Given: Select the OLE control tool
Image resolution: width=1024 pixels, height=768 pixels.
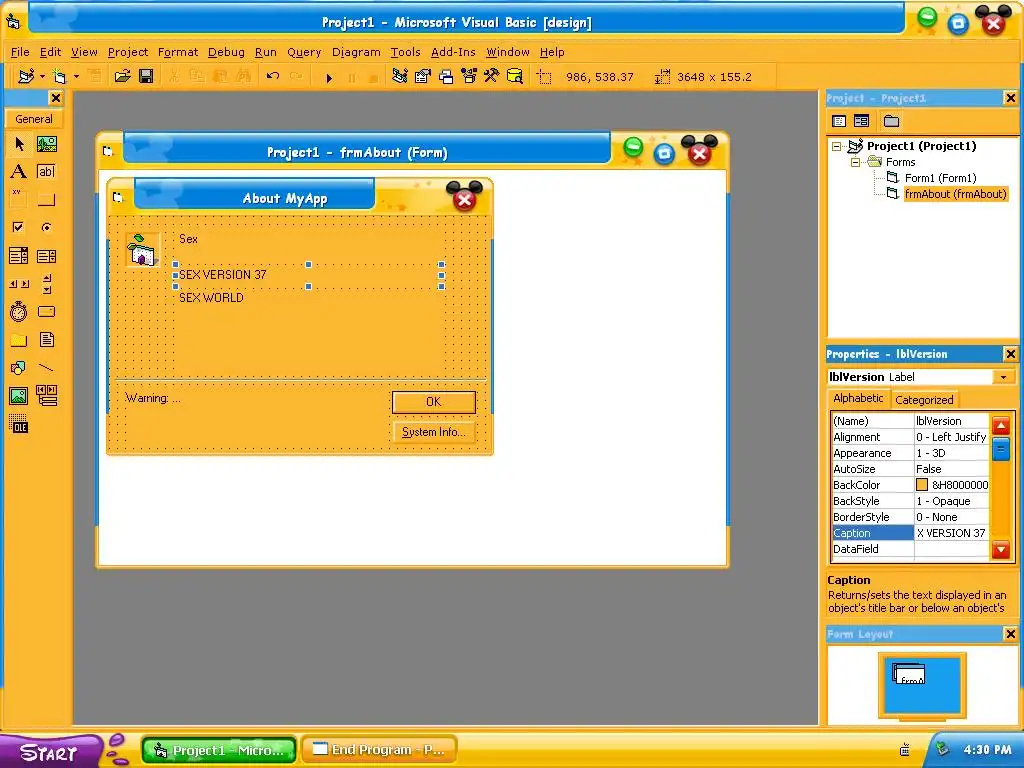Looking at the screenshot, I should point(19,424).
